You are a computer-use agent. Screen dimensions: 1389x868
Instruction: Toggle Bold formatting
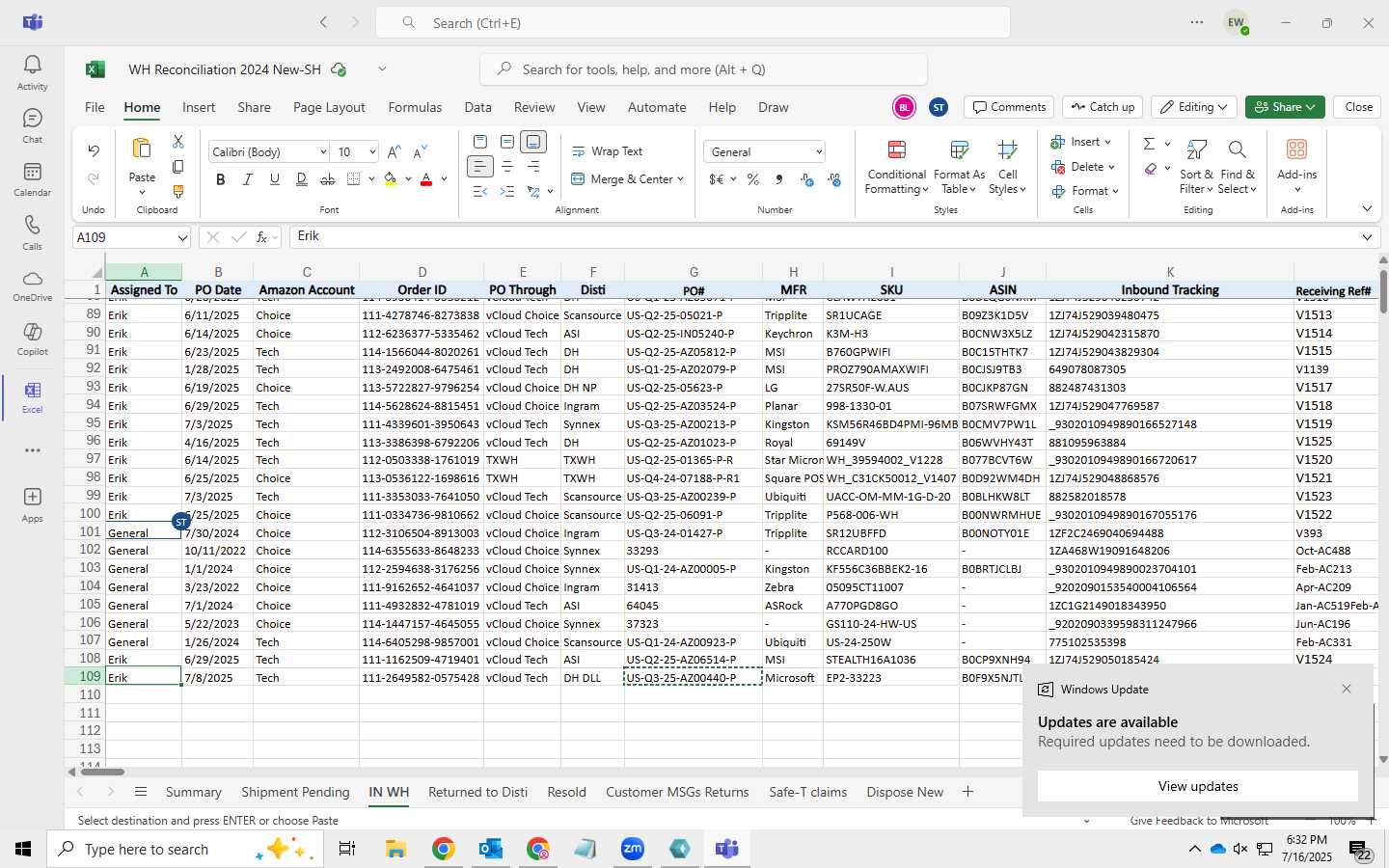point(221,179)
